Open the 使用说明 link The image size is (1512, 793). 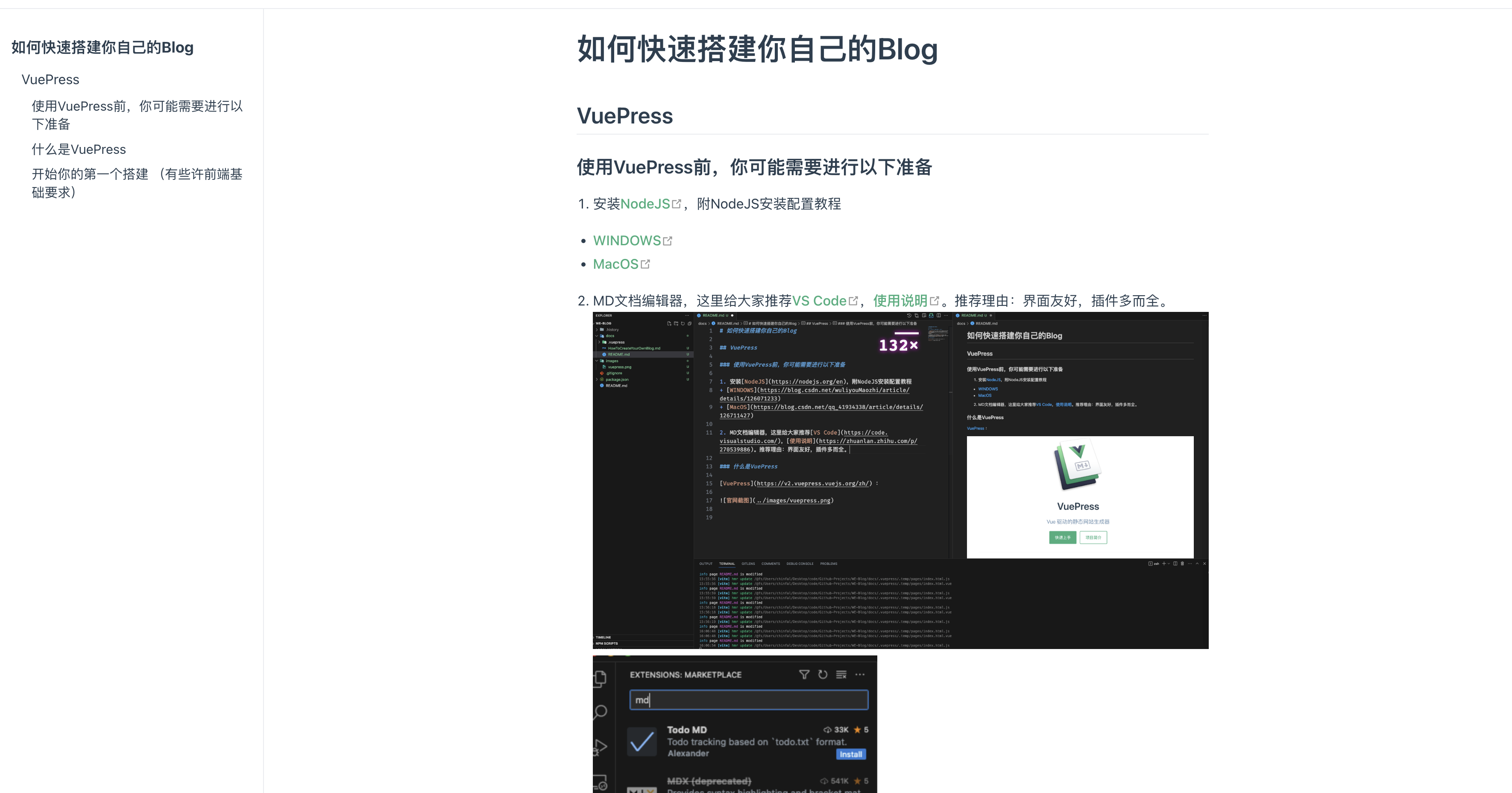[x=900, y=301]
